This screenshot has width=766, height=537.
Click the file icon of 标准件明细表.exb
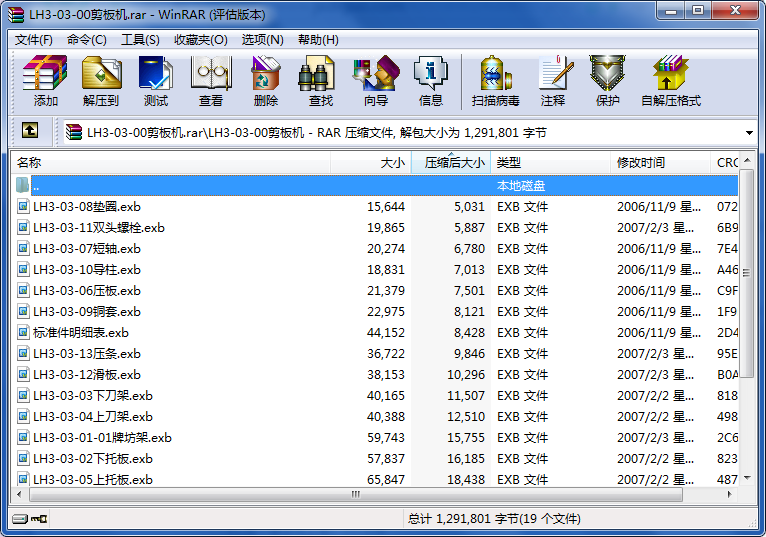(x=23, y=332)
